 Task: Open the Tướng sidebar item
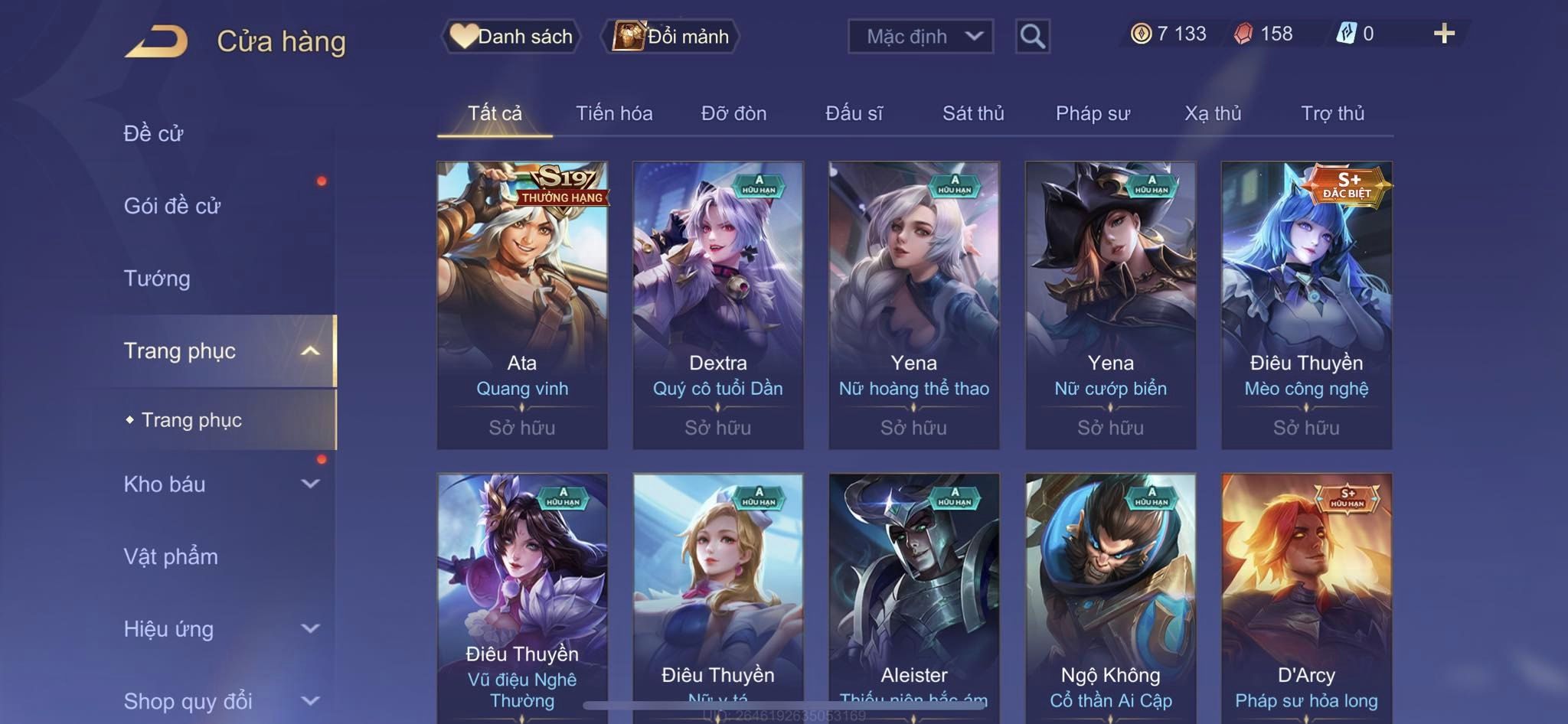coord(157,278)
